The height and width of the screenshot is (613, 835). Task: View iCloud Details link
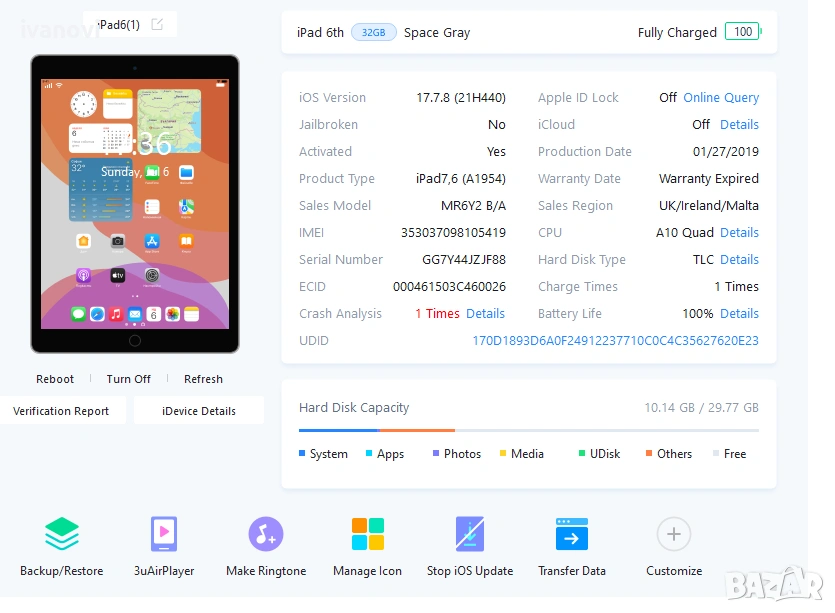[x=739, y=125]
